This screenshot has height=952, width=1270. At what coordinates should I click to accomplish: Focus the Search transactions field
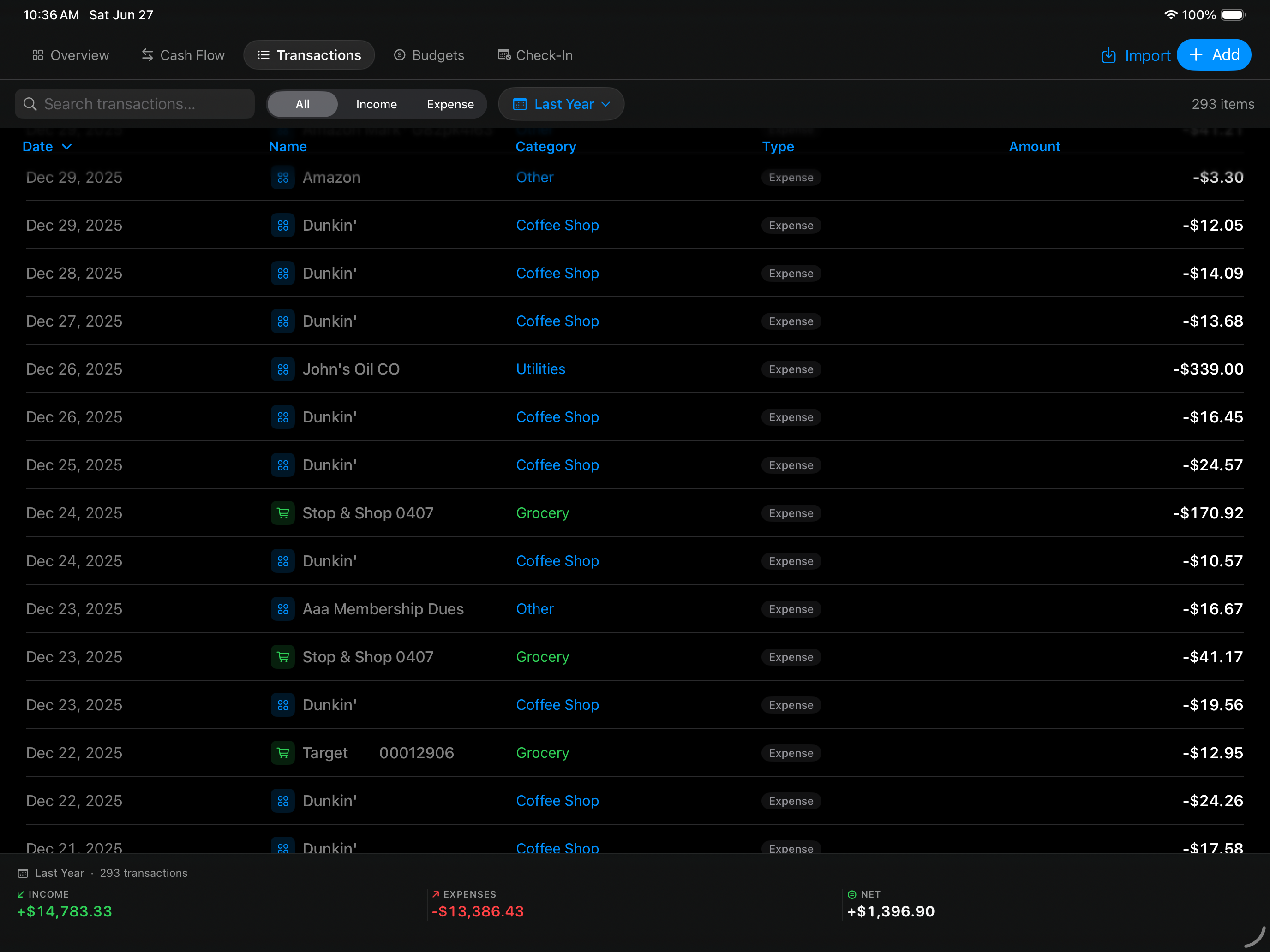coord(134,104)
